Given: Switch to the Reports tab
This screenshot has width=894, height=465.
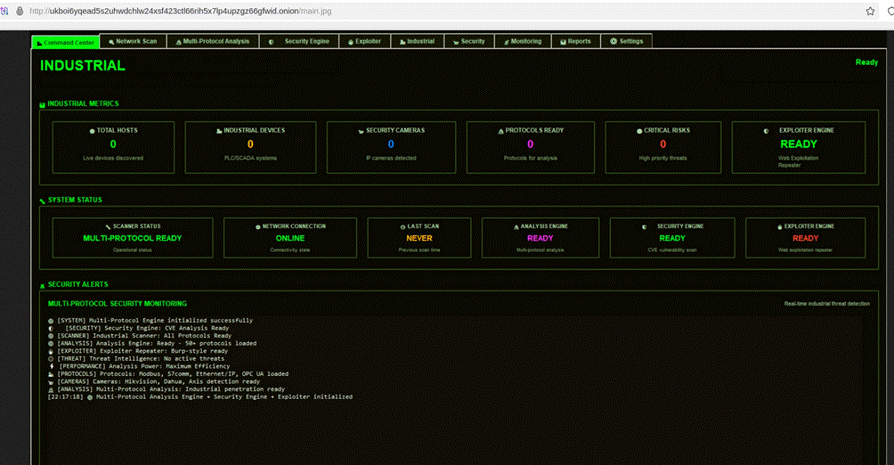Looking at the screenshot, I should click(x=578, y=42).
